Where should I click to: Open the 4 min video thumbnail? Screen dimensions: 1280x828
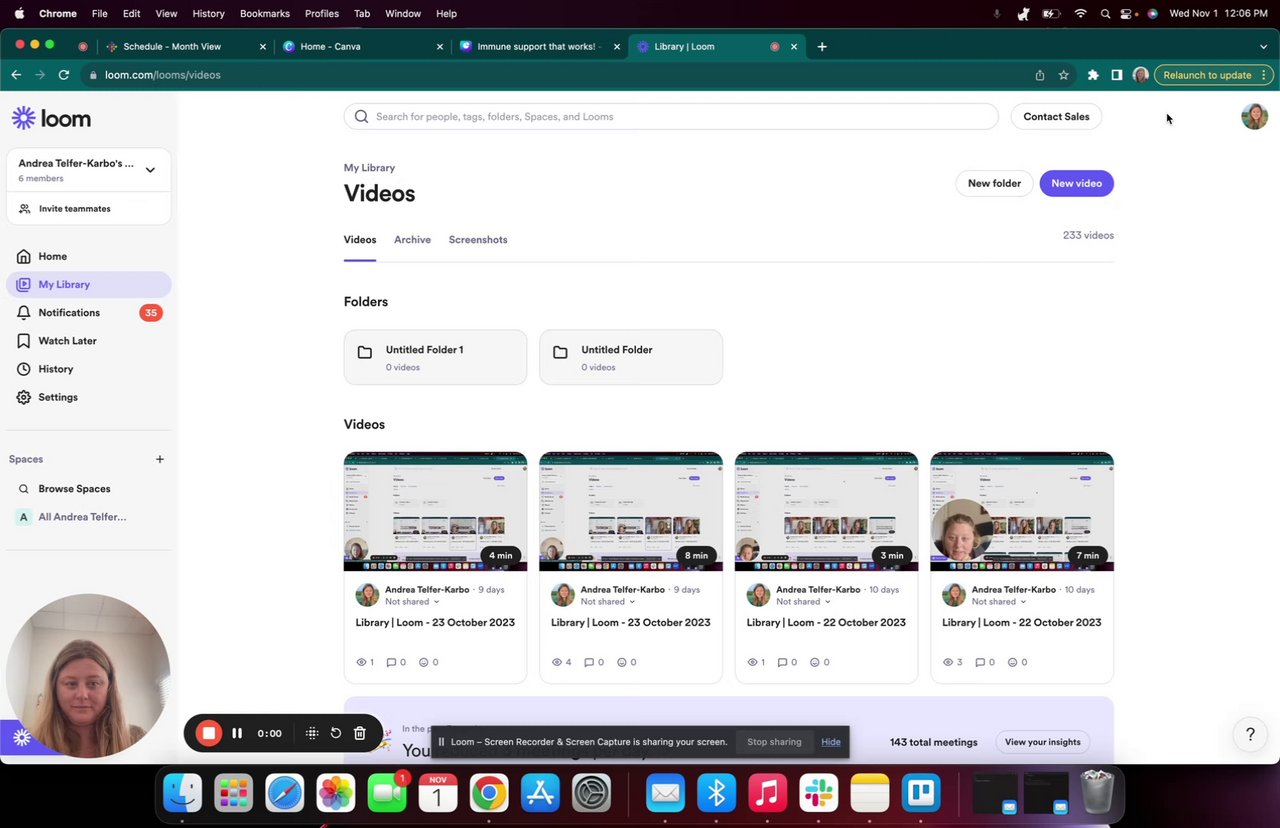[435, 511]
